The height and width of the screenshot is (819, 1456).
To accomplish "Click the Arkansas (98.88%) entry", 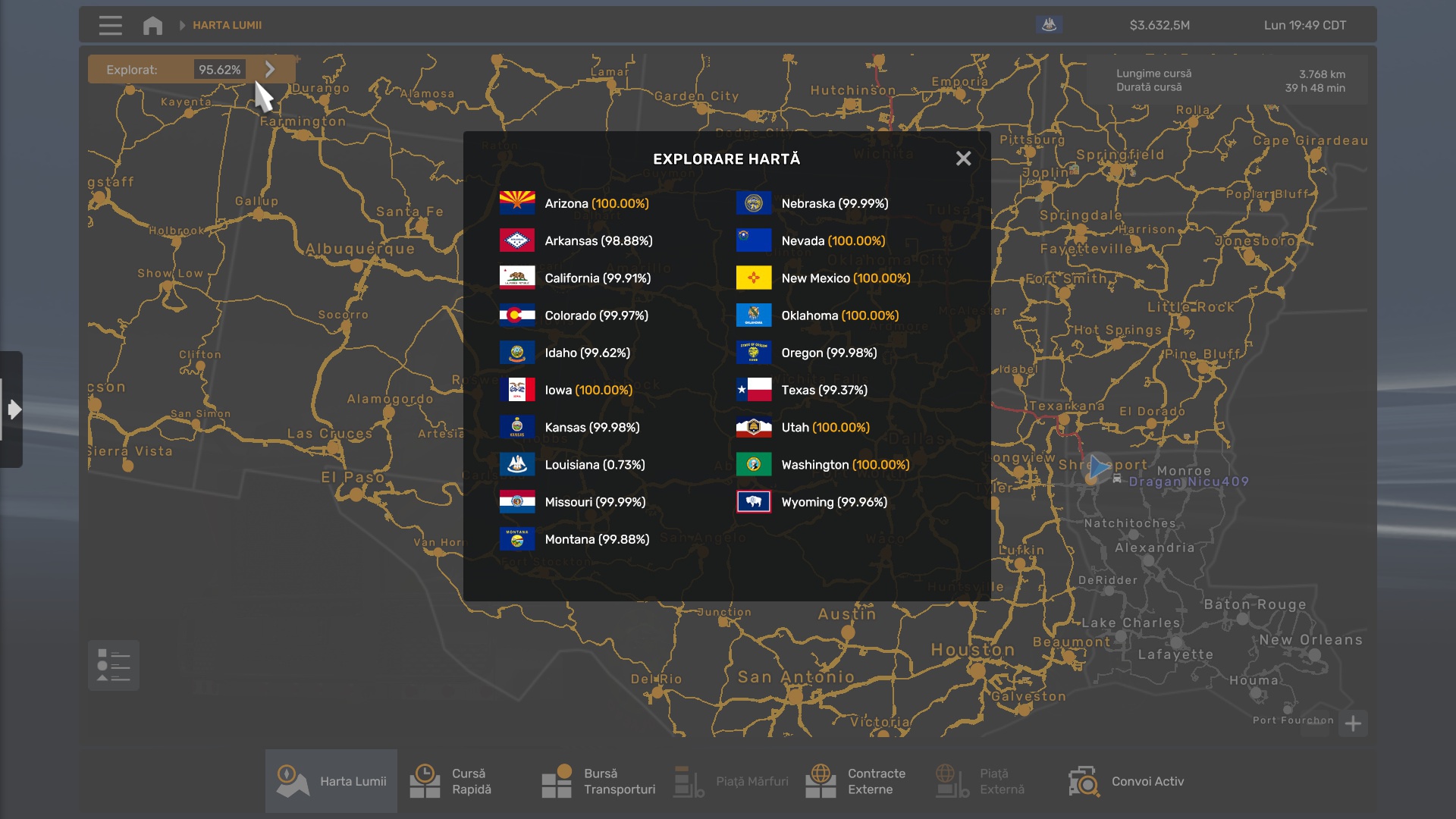I will pyautogui.click(x=598, y=240).
